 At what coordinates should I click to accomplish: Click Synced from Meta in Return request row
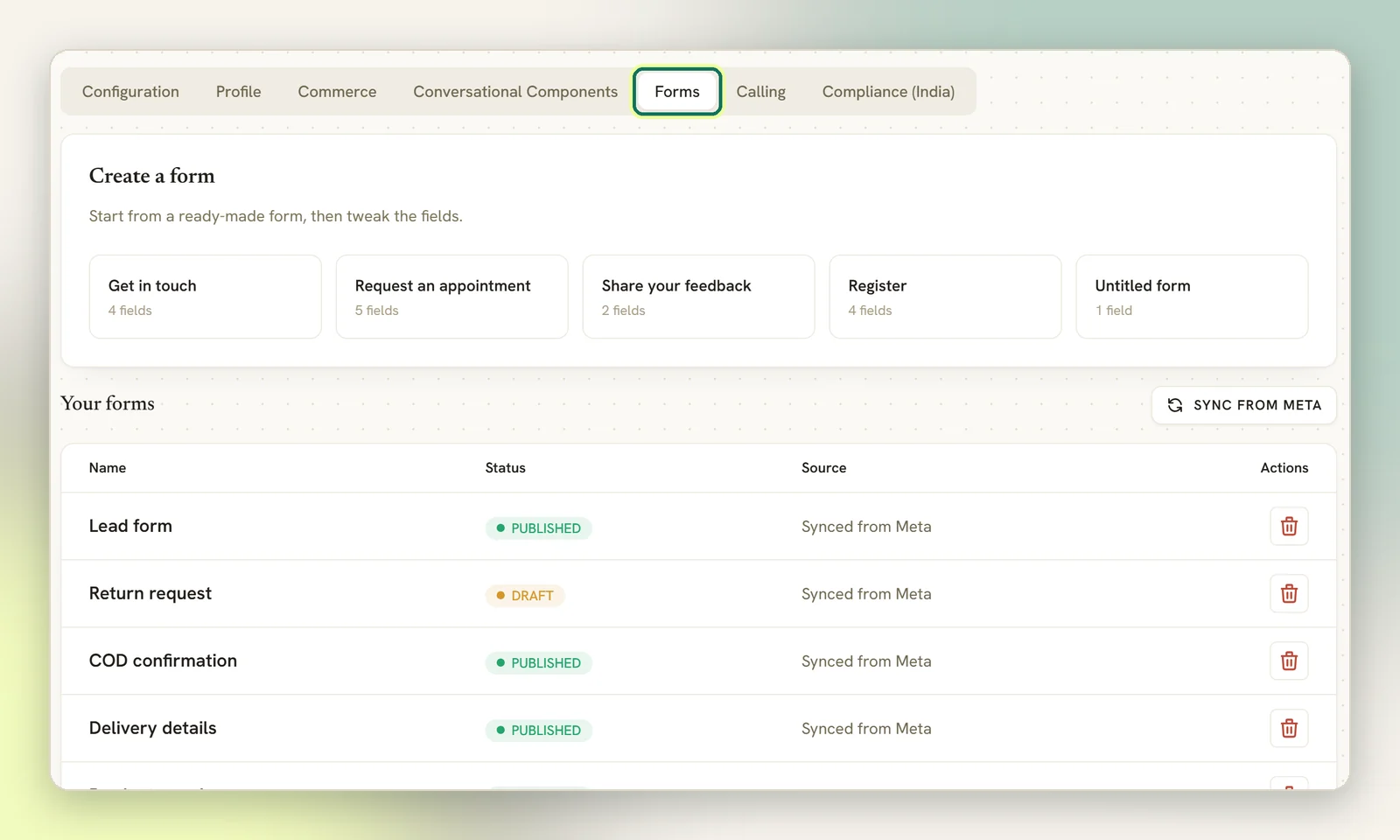[866, 594]
